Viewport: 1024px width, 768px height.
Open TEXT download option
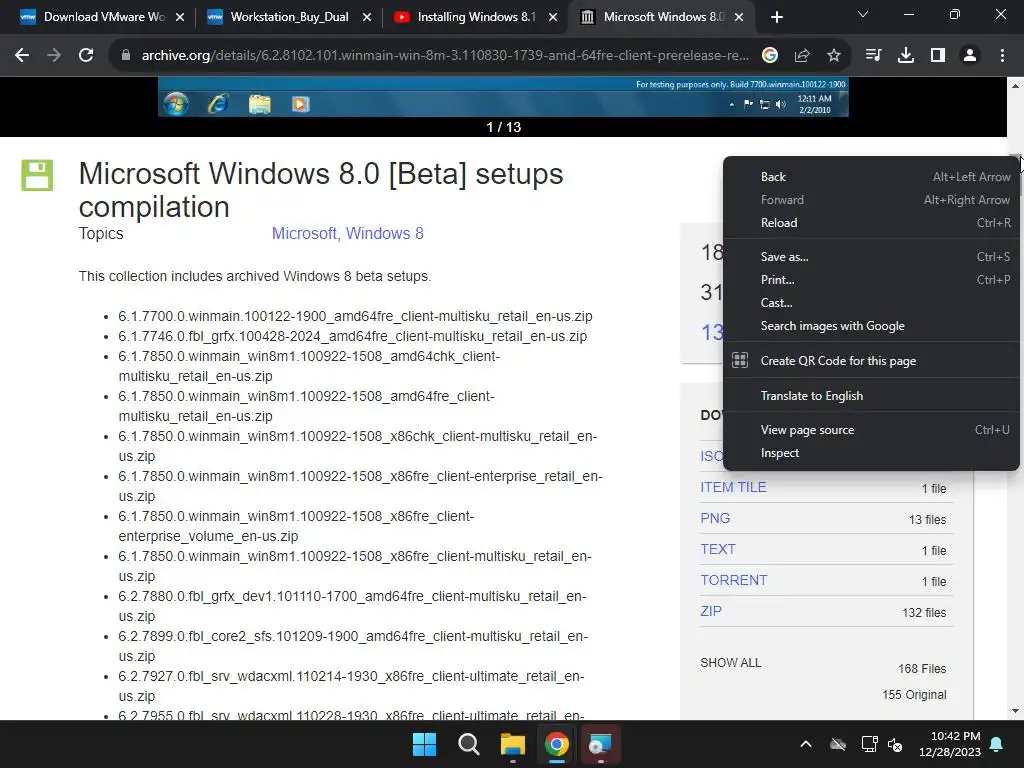pyautogui.click(x=718, y=549)
